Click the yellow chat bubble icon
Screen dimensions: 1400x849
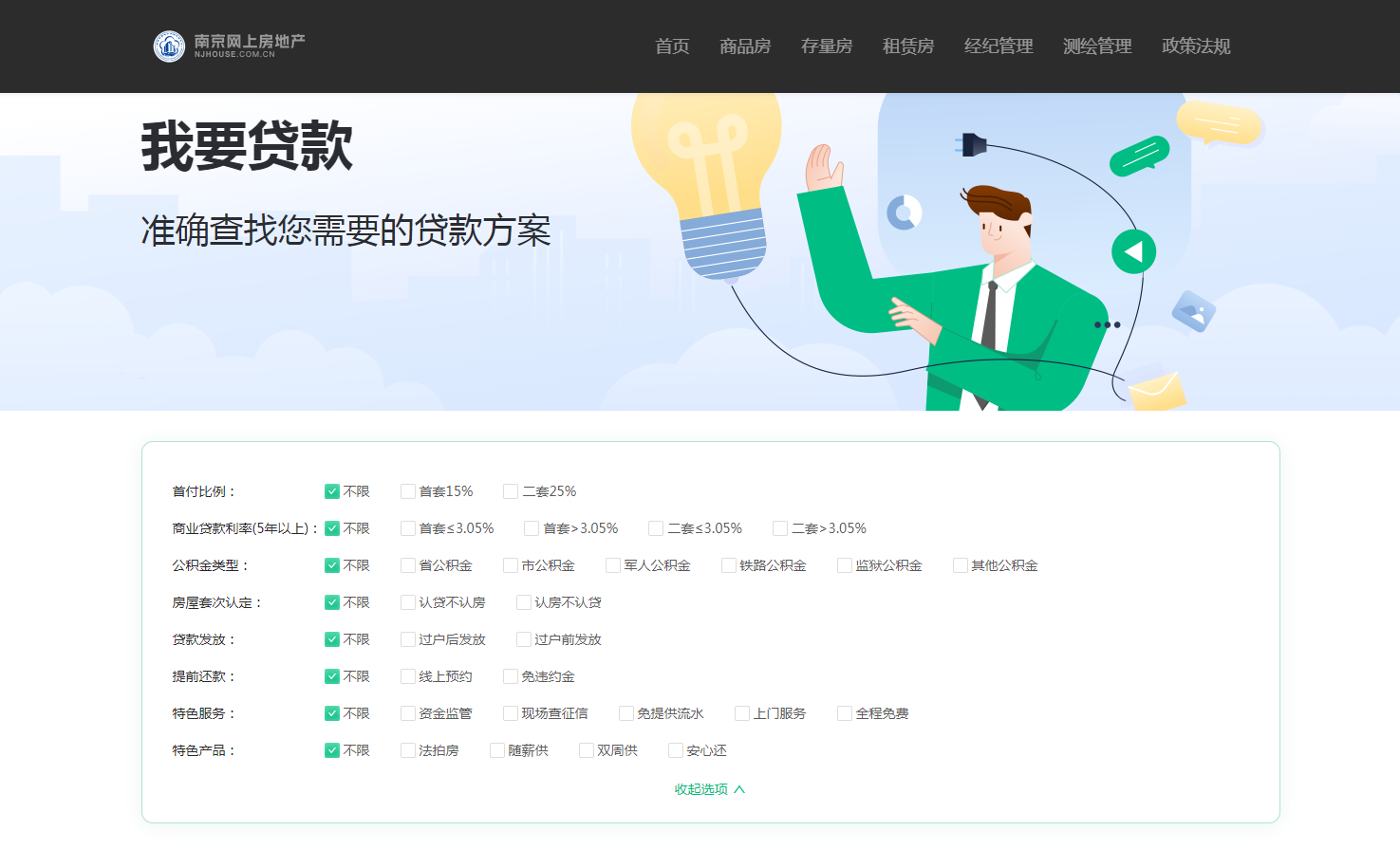tap(1219, 123)
